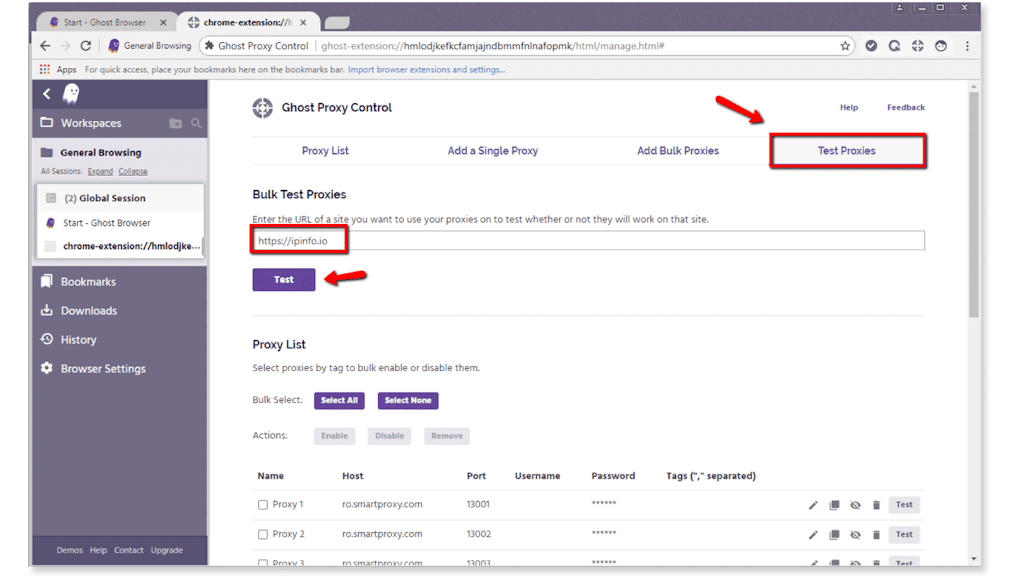Open the Feedback link in header

pos(906,107)
